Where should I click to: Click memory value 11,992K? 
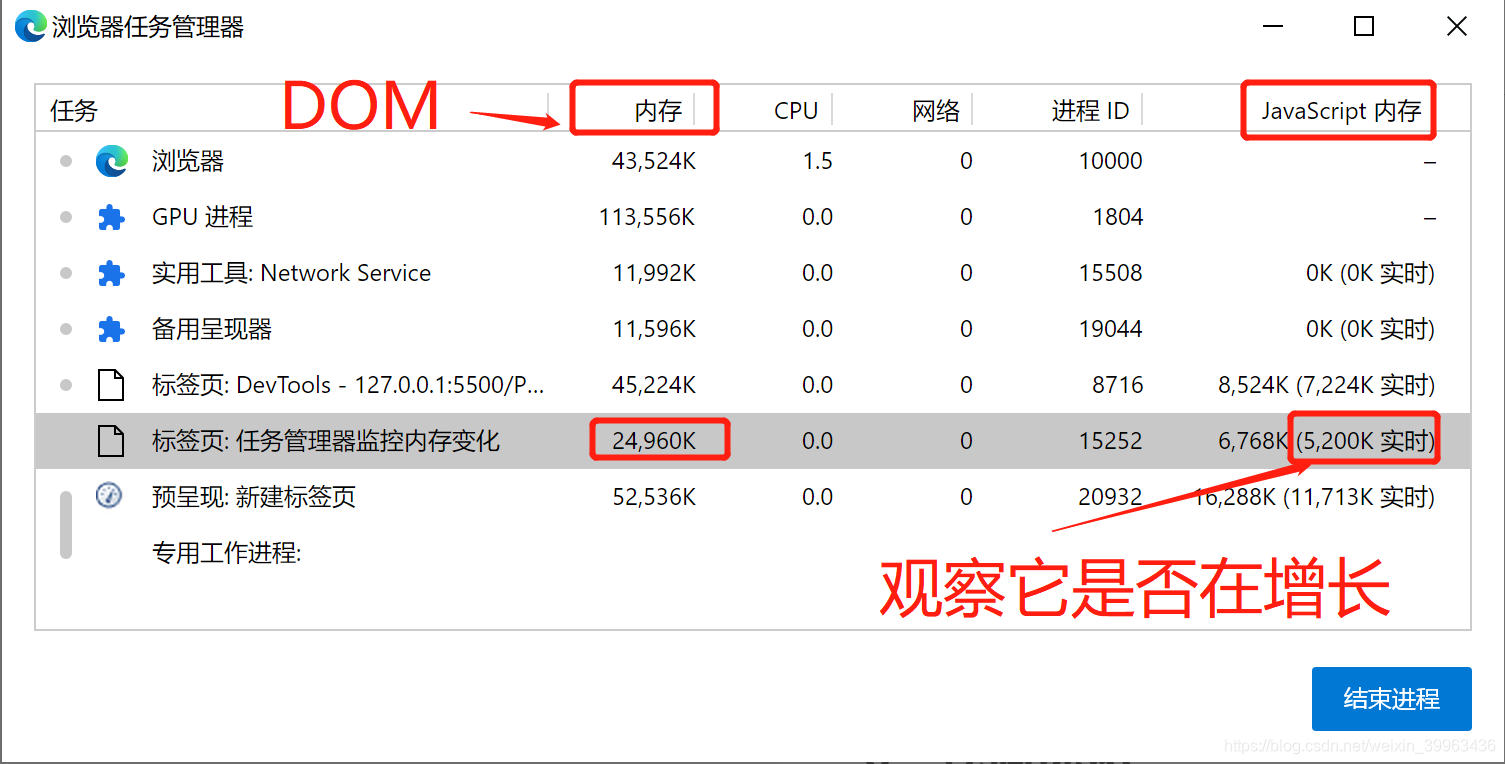click(654, 273)
